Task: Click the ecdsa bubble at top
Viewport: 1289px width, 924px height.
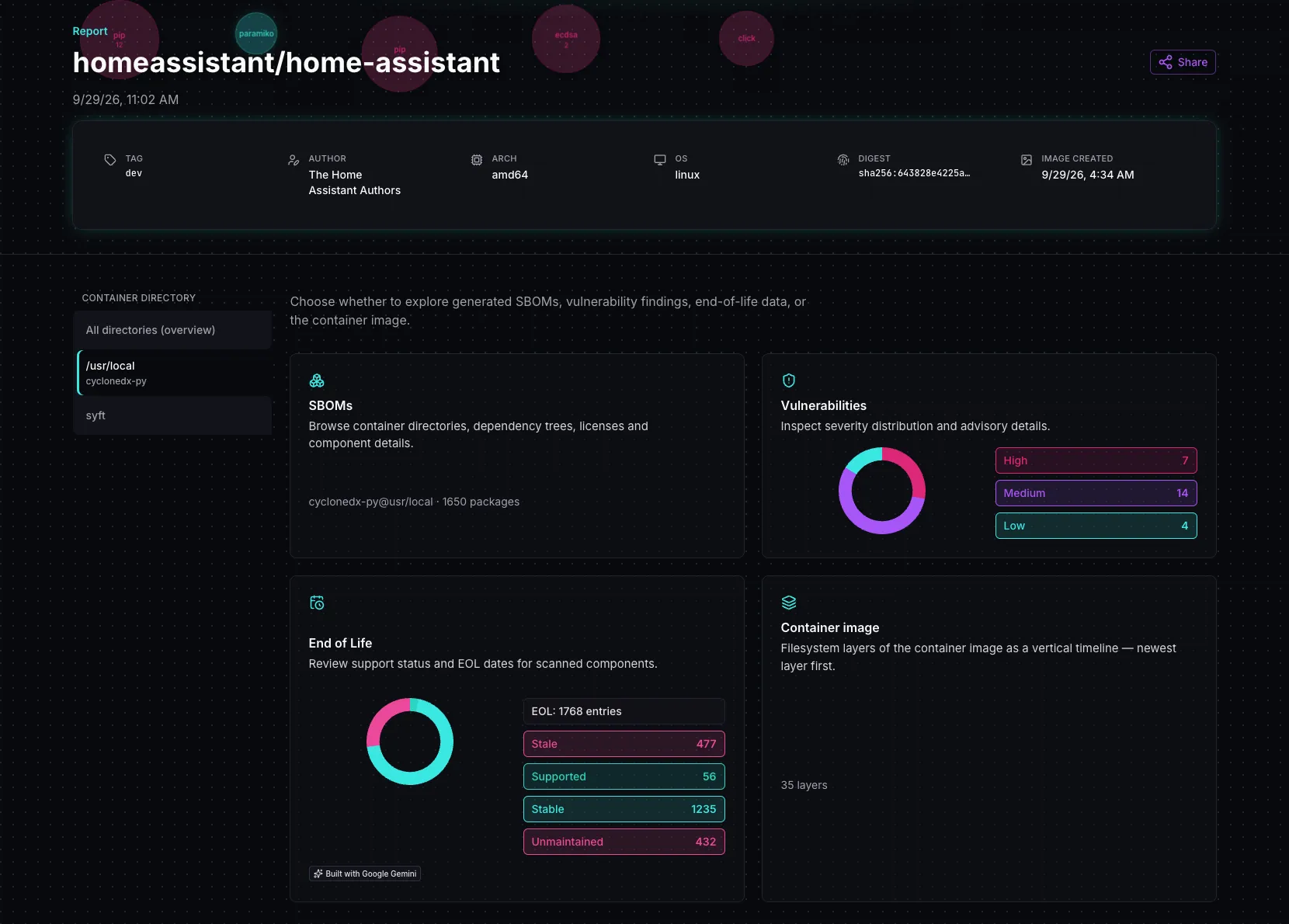Action: (x=566, y=39)
